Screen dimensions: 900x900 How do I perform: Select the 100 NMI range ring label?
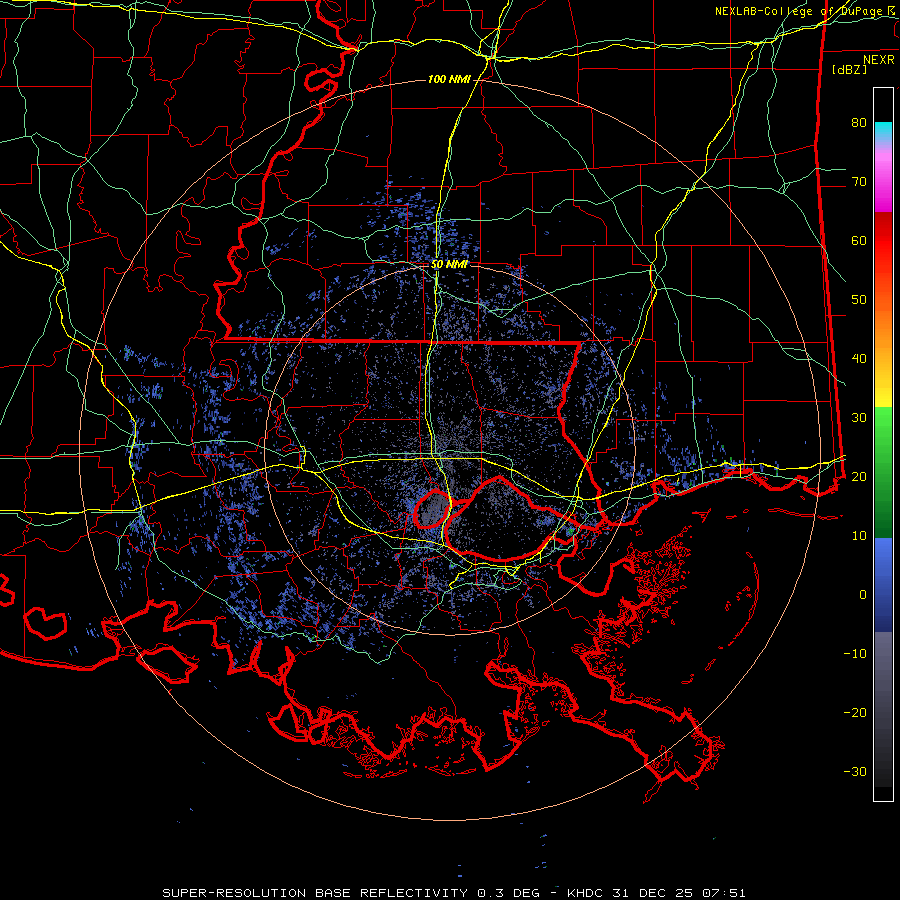tap(449, 79)
